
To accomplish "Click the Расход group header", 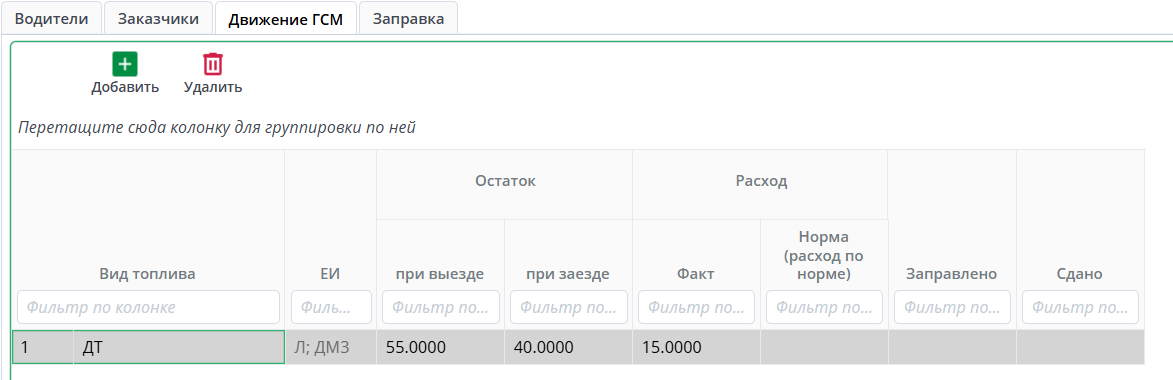I will (761, 181).
